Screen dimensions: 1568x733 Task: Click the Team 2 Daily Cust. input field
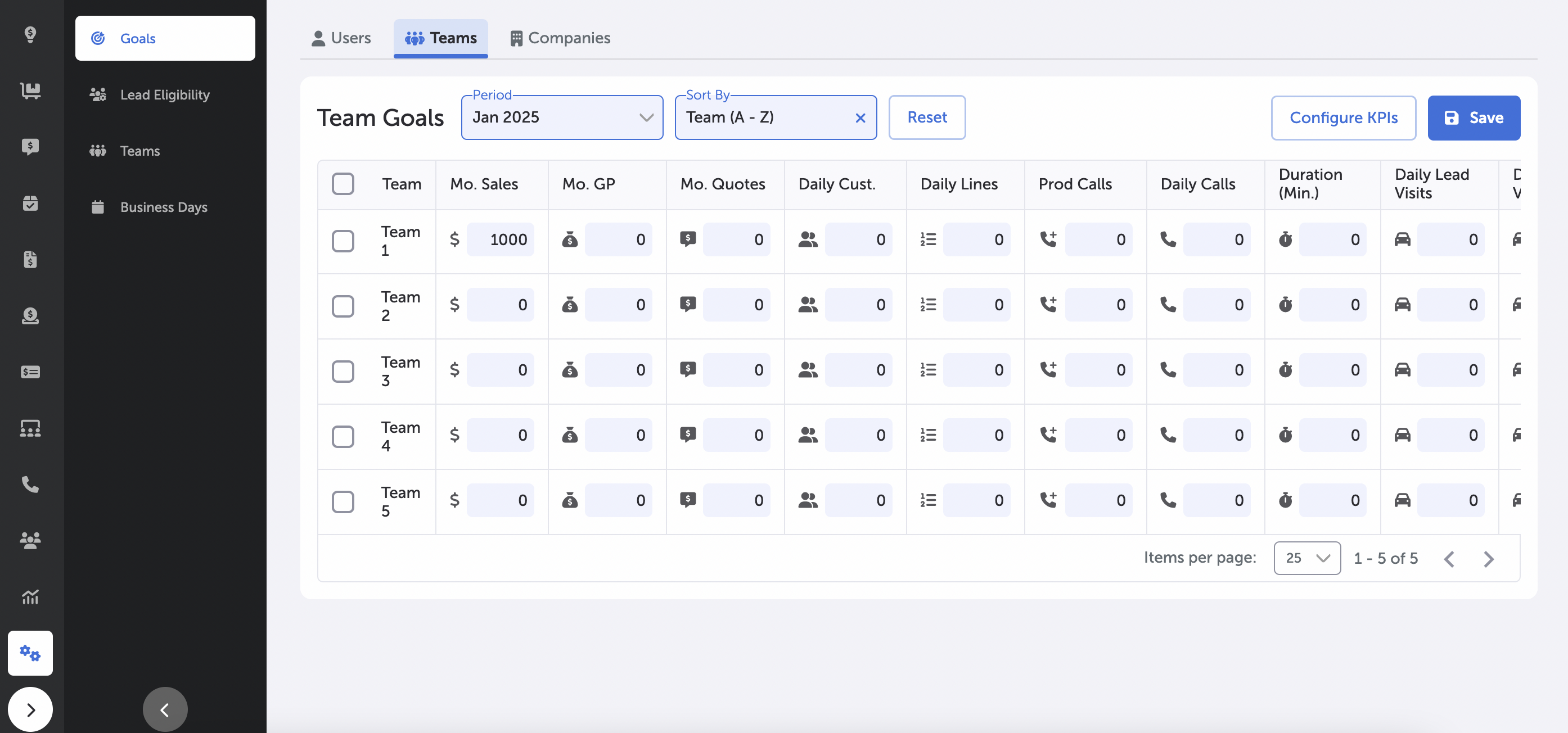pyautogui.click(x=858, y=305)
